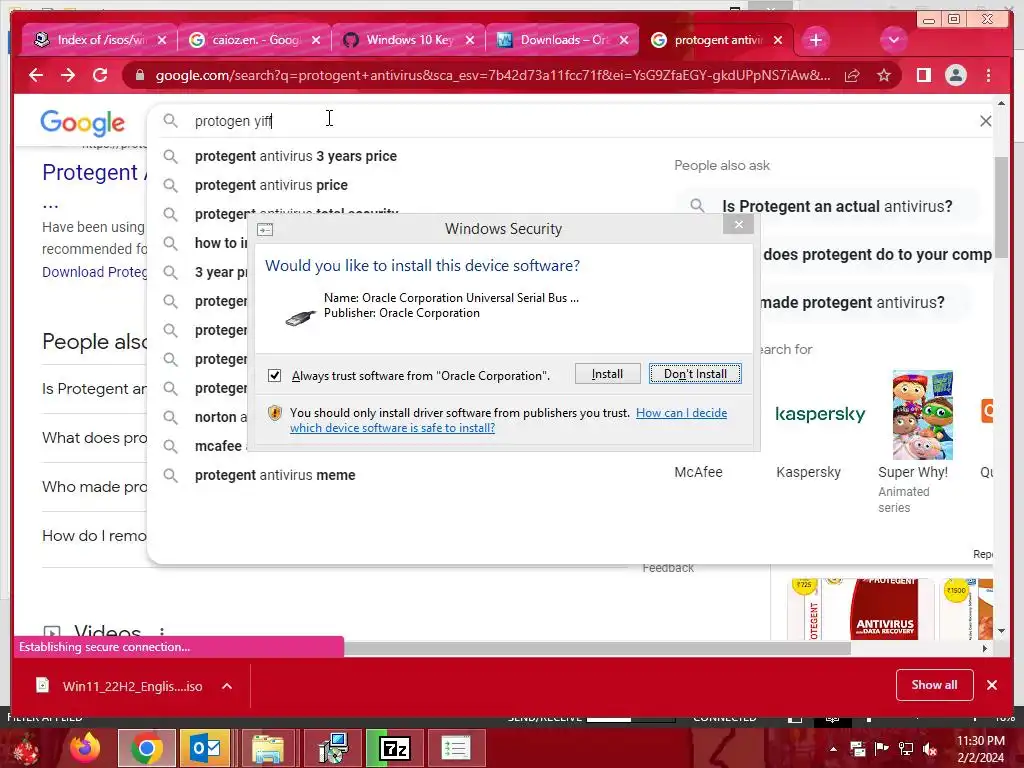This screenshot has height=768, width=1024.
Task: Reload the page with the refresh icon
Action: pyautogui.click(x=100, y=75)
